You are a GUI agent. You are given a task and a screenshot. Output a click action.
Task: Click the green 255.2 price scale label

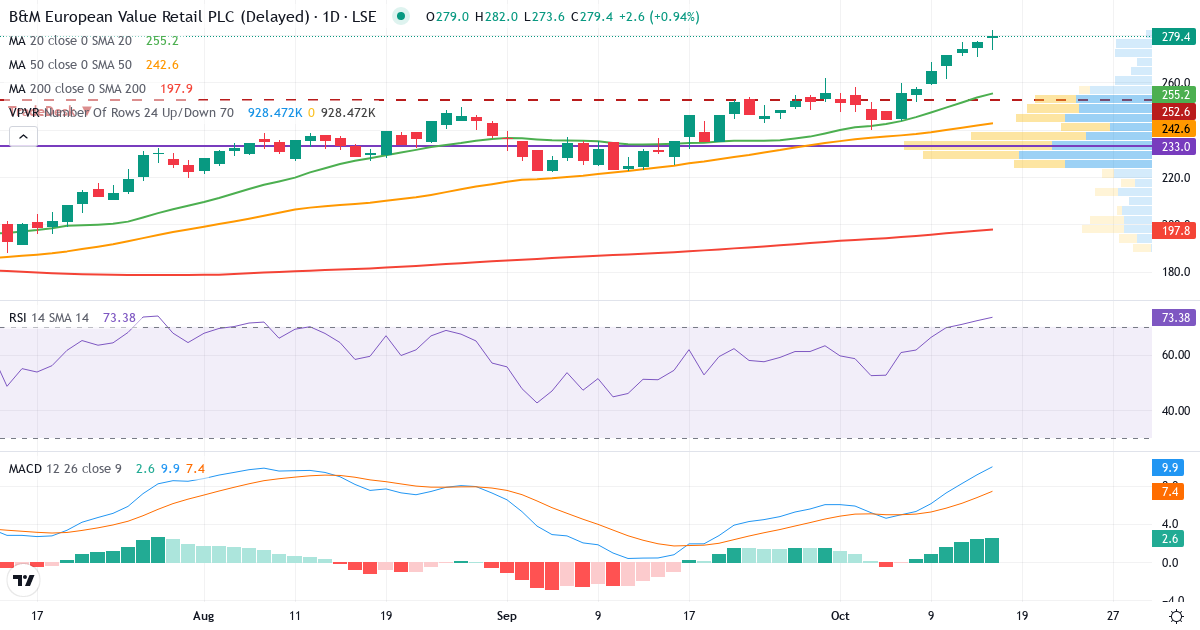[x=1174, y=95]
